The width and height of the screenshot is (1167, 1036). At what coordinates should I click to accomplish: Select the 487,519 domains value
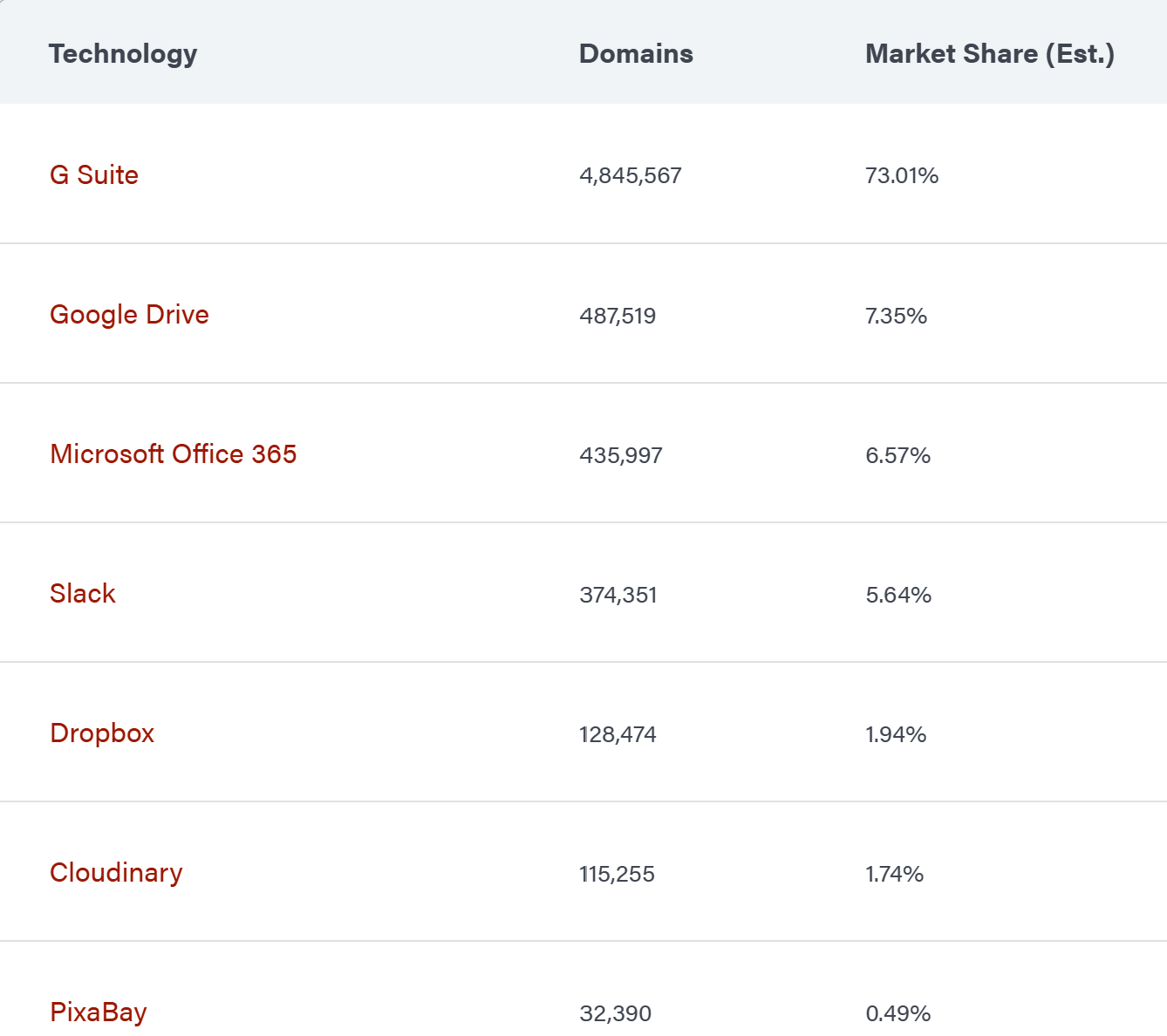[618, 316]
